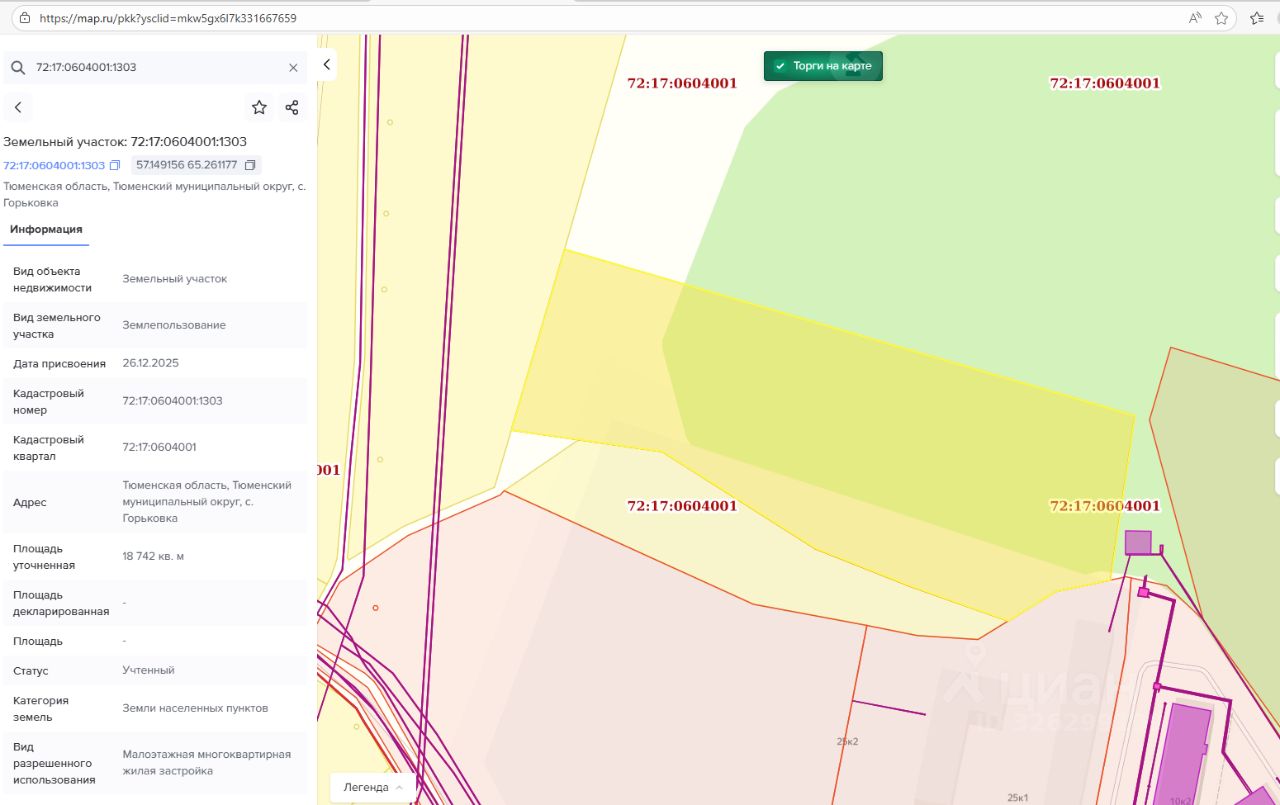This screenshot has height=805, width=1280.
Task: Open Read Aloud in the address bar
Action: pos(1195,18)
